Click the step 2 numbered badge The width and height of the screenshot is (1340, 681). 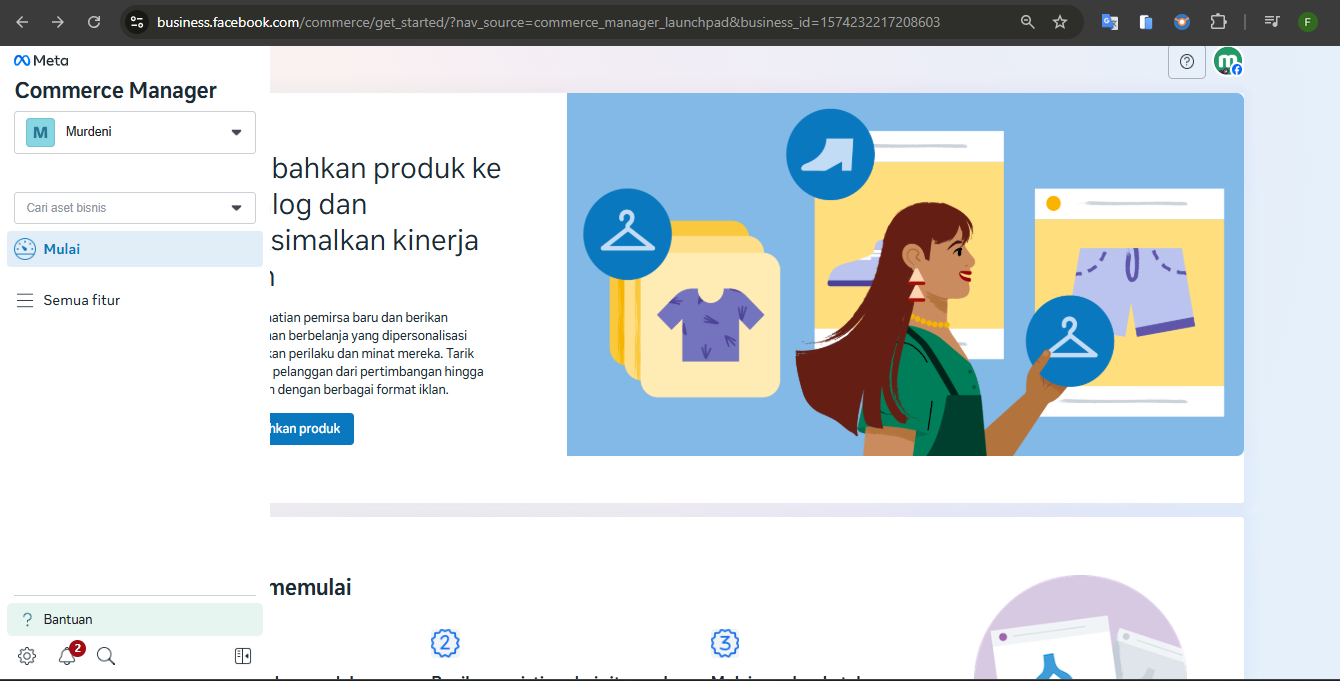(445, 642)
